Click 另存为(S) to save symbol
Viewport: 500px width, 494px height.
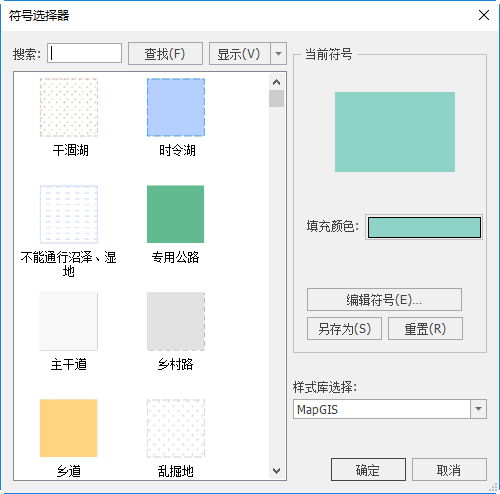click(344, 329)
